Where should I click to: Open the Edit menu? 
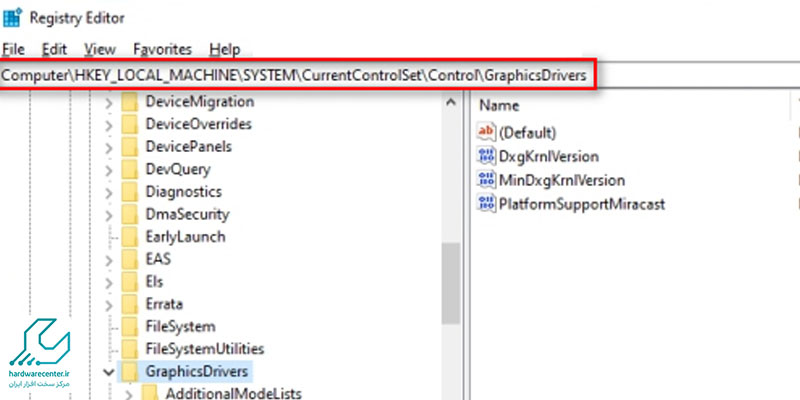pos(54,49)
